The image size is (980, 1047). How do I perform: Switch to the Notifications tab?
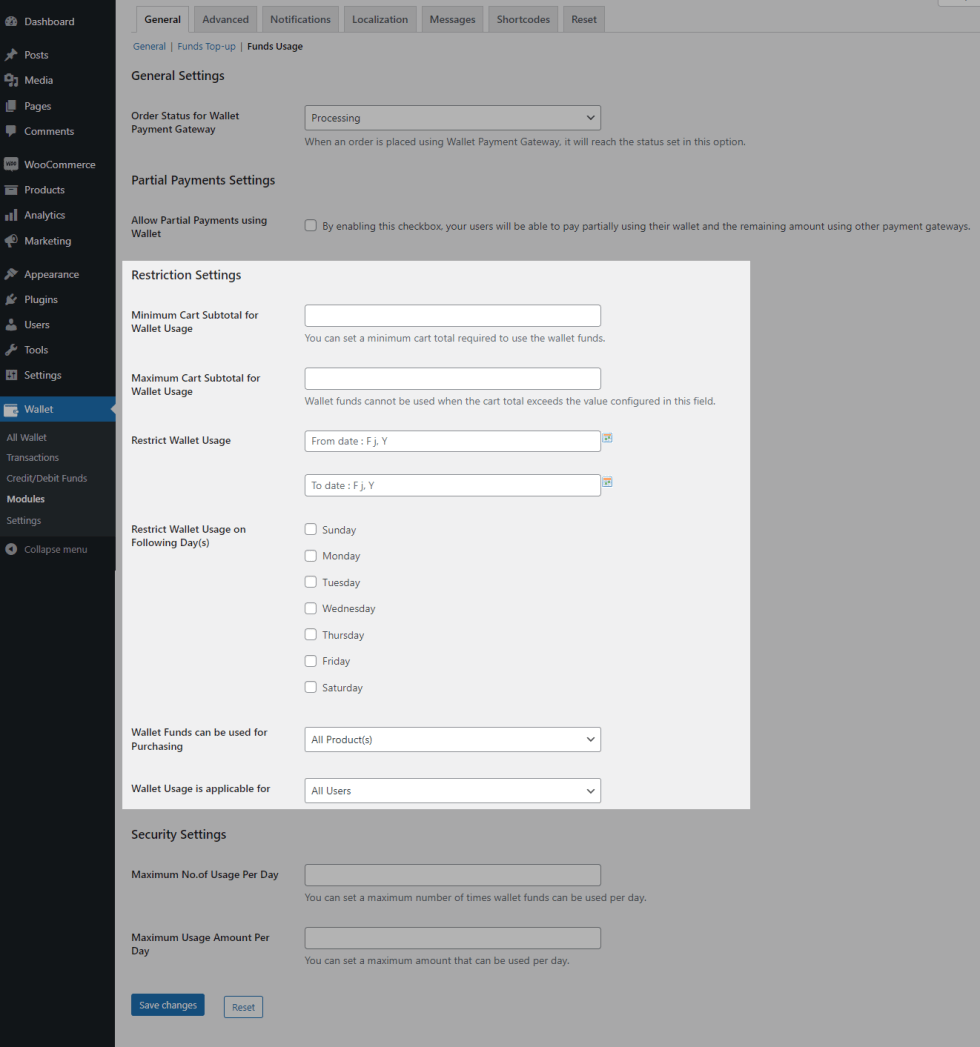300,19
